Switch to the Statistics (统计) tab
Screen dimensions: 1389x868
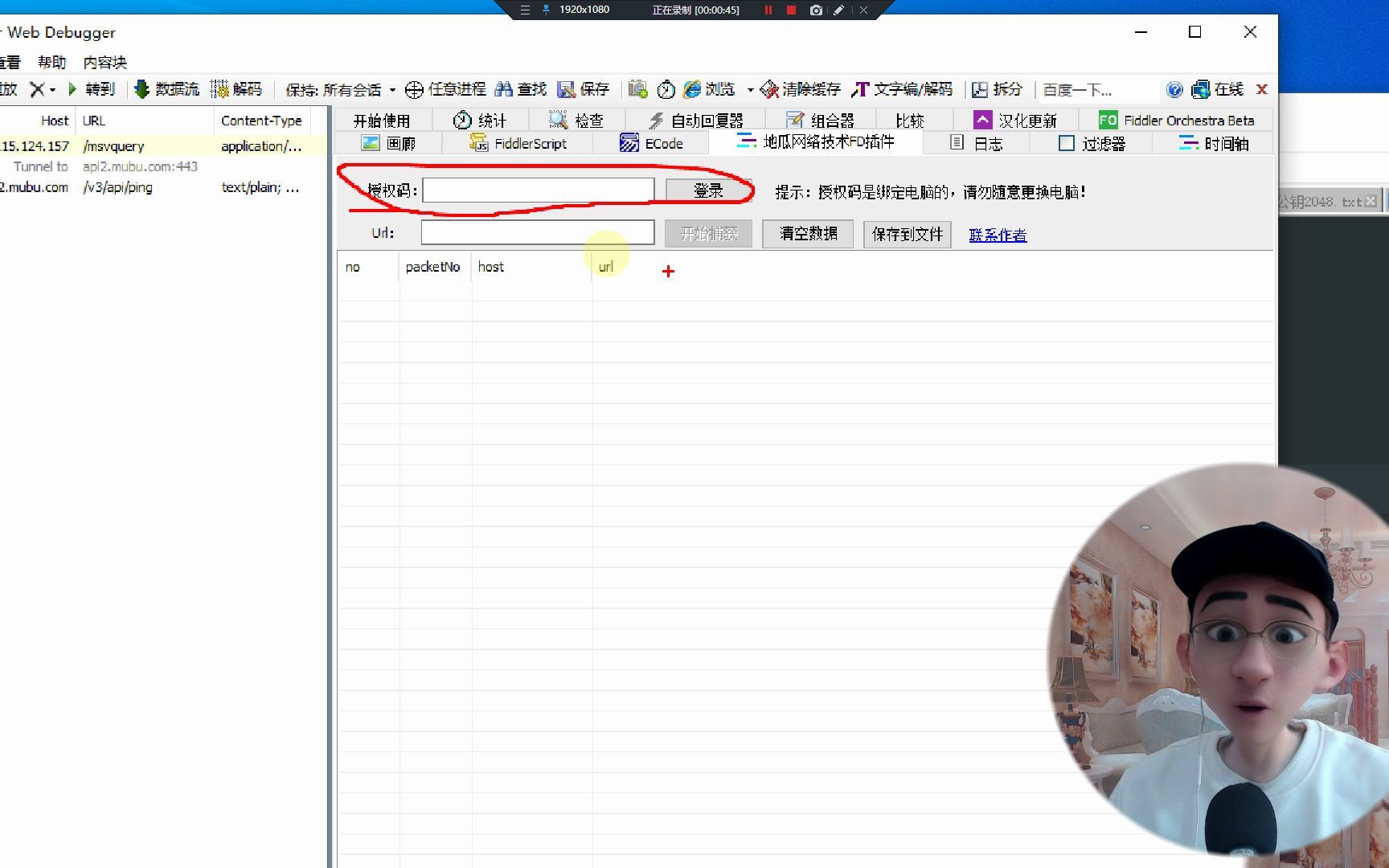tap(480, 121)
